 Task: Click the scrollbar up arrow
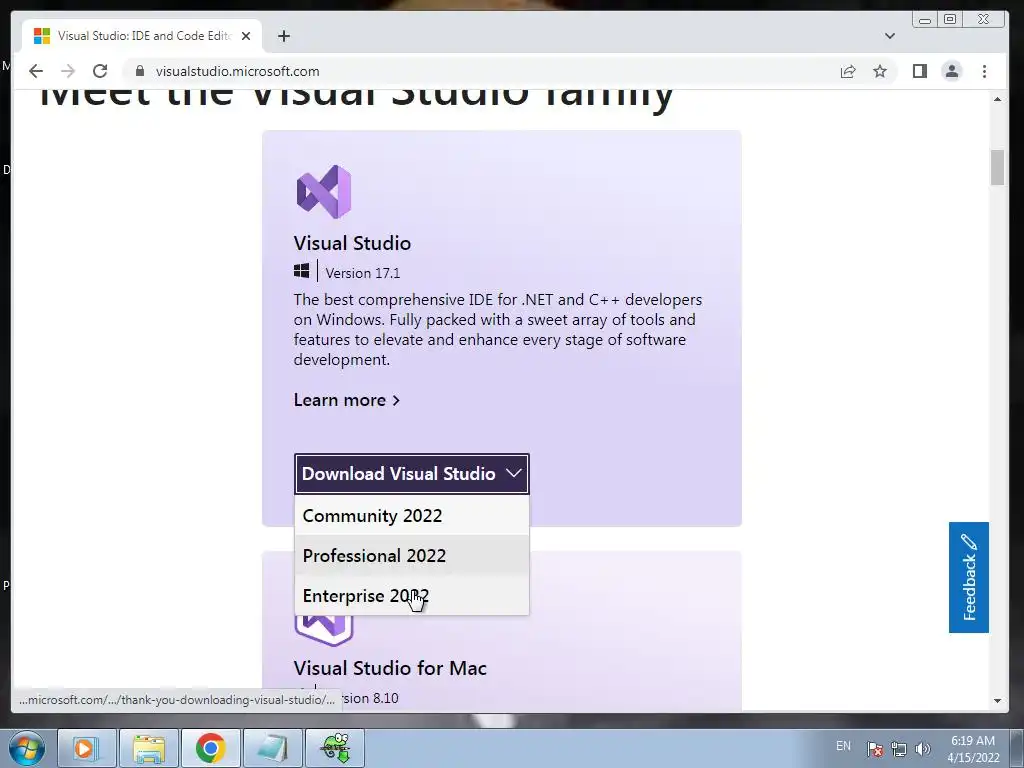tap(997, 99)
